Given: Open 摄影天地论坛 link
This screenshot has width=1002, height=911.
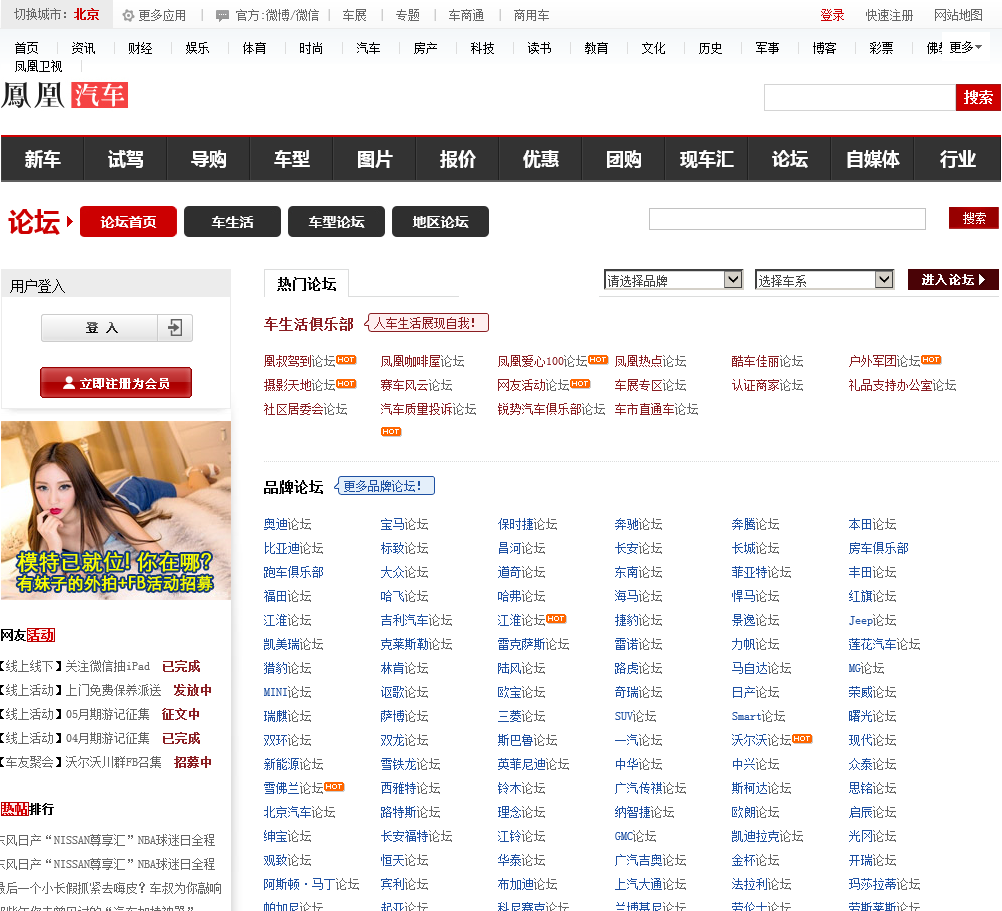Looking at the screenshot, I should (300, 385).
